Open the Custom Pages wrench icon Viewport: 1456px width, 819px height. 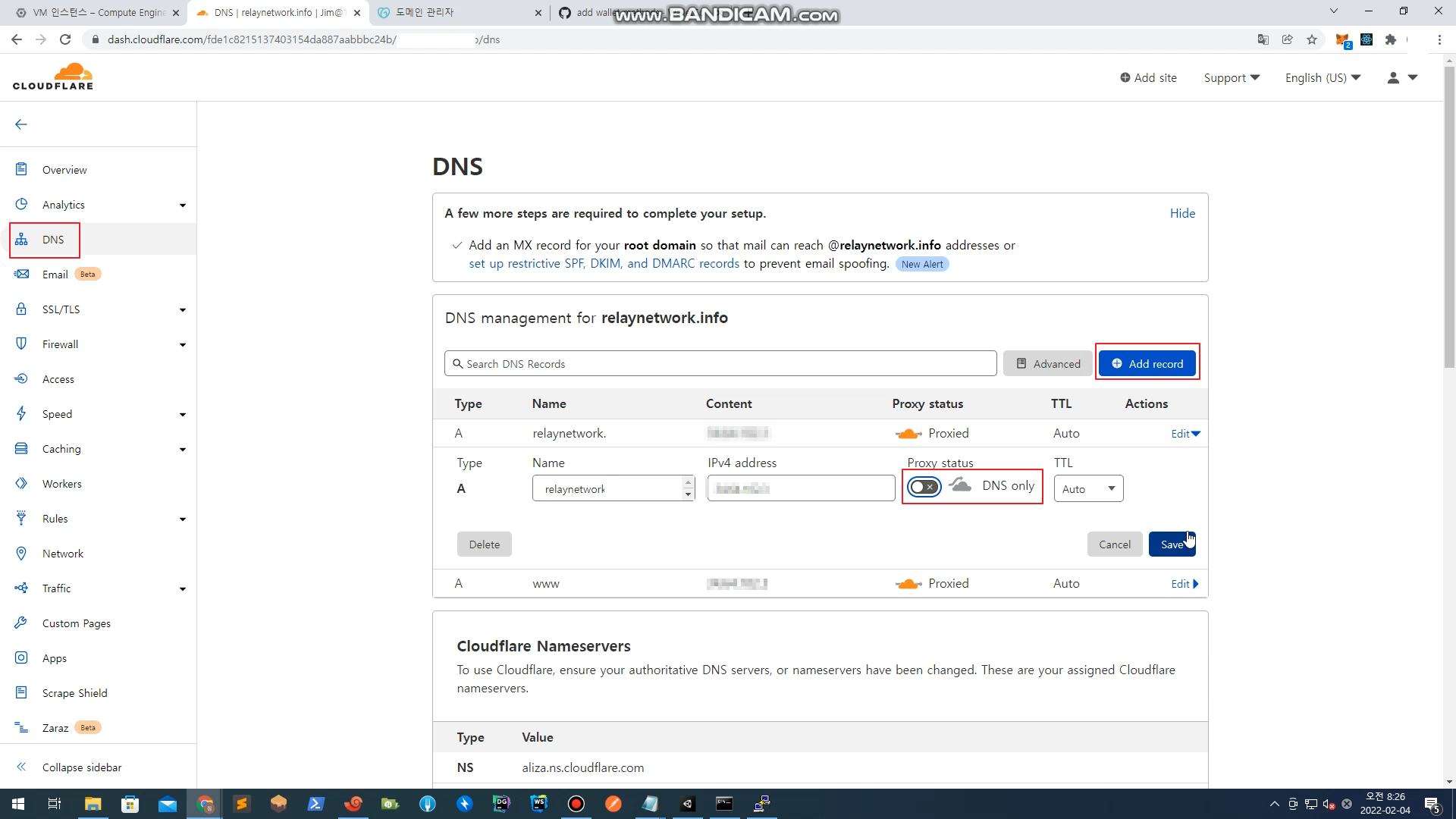[21, 623]
